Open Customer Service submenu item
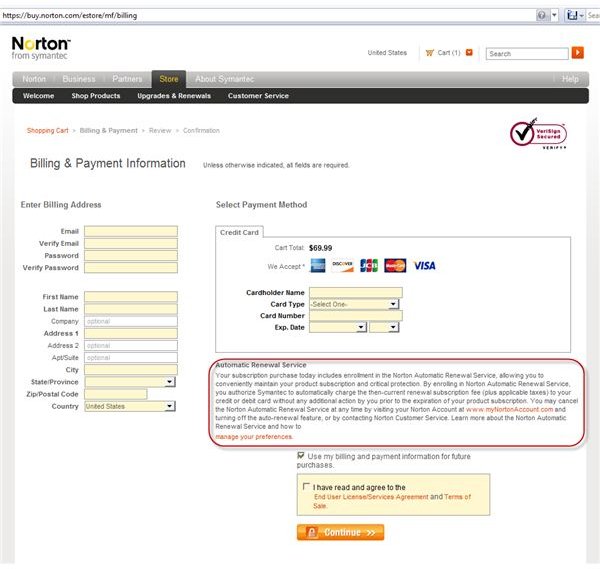The width and height of the screenshot is (600, 569). pos(258,96)
